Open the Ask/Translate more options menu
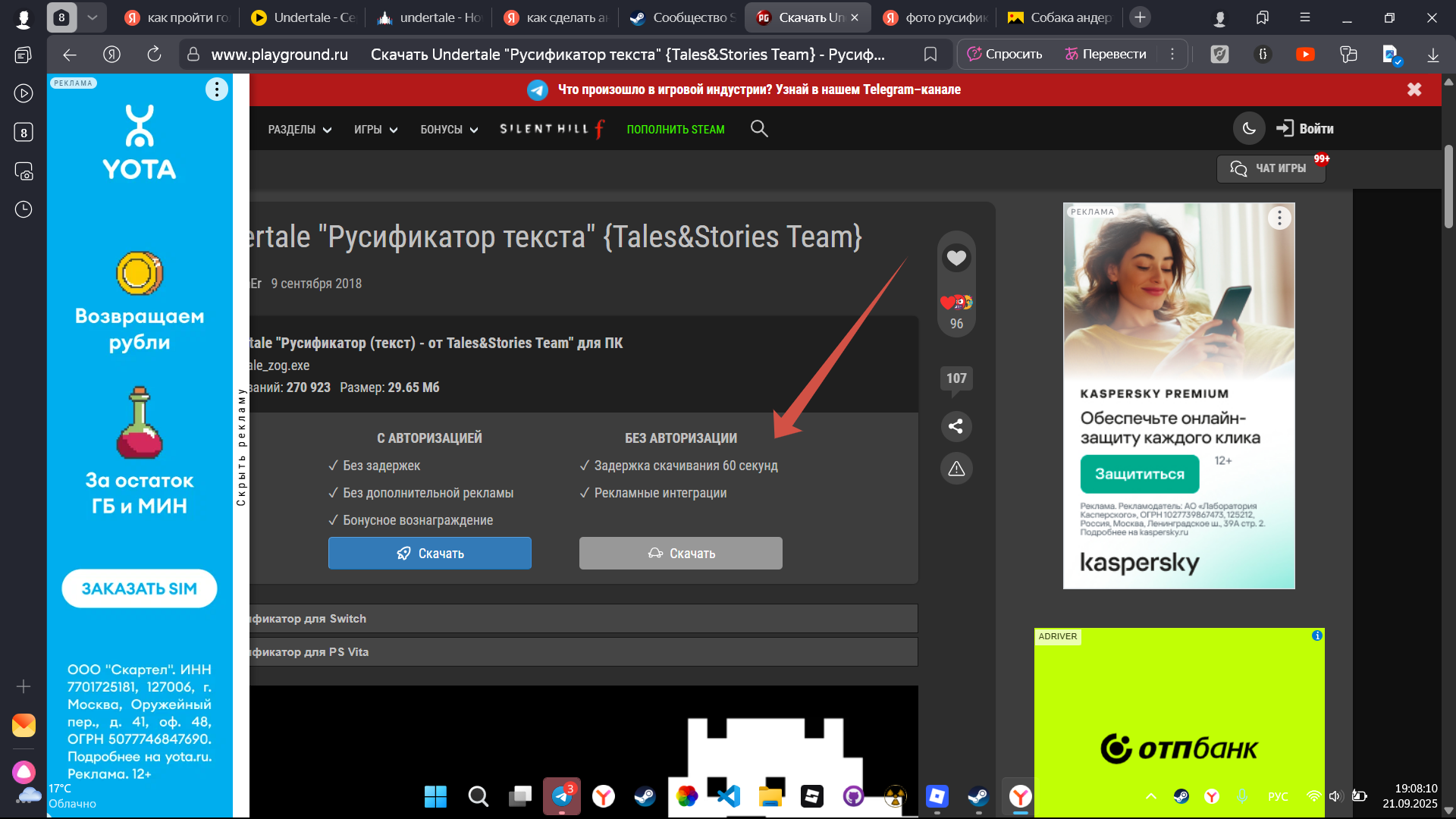Image resolution: width=1456 pixels, height=819 pixels. pos(1172,55)
